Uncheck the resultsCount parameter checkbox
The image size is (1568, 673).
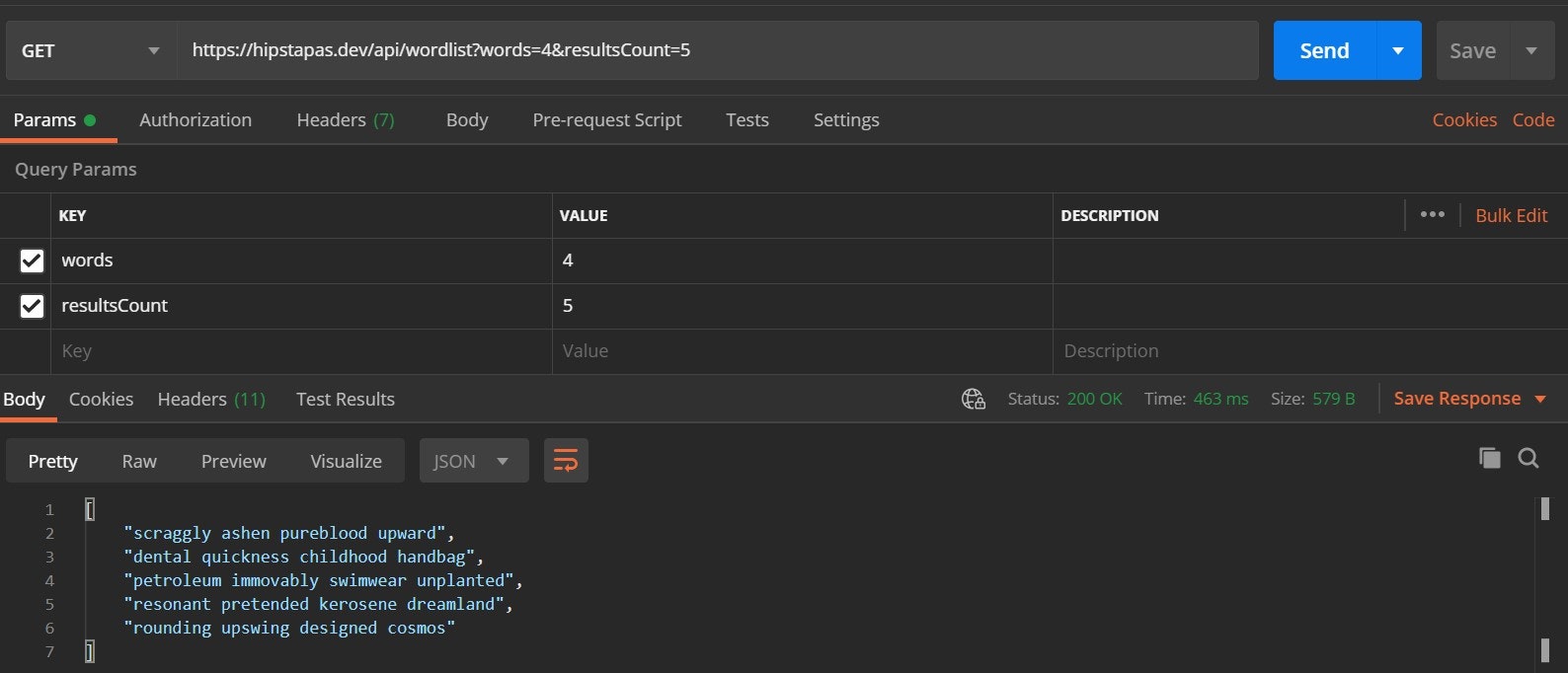[x=32, y=306]
